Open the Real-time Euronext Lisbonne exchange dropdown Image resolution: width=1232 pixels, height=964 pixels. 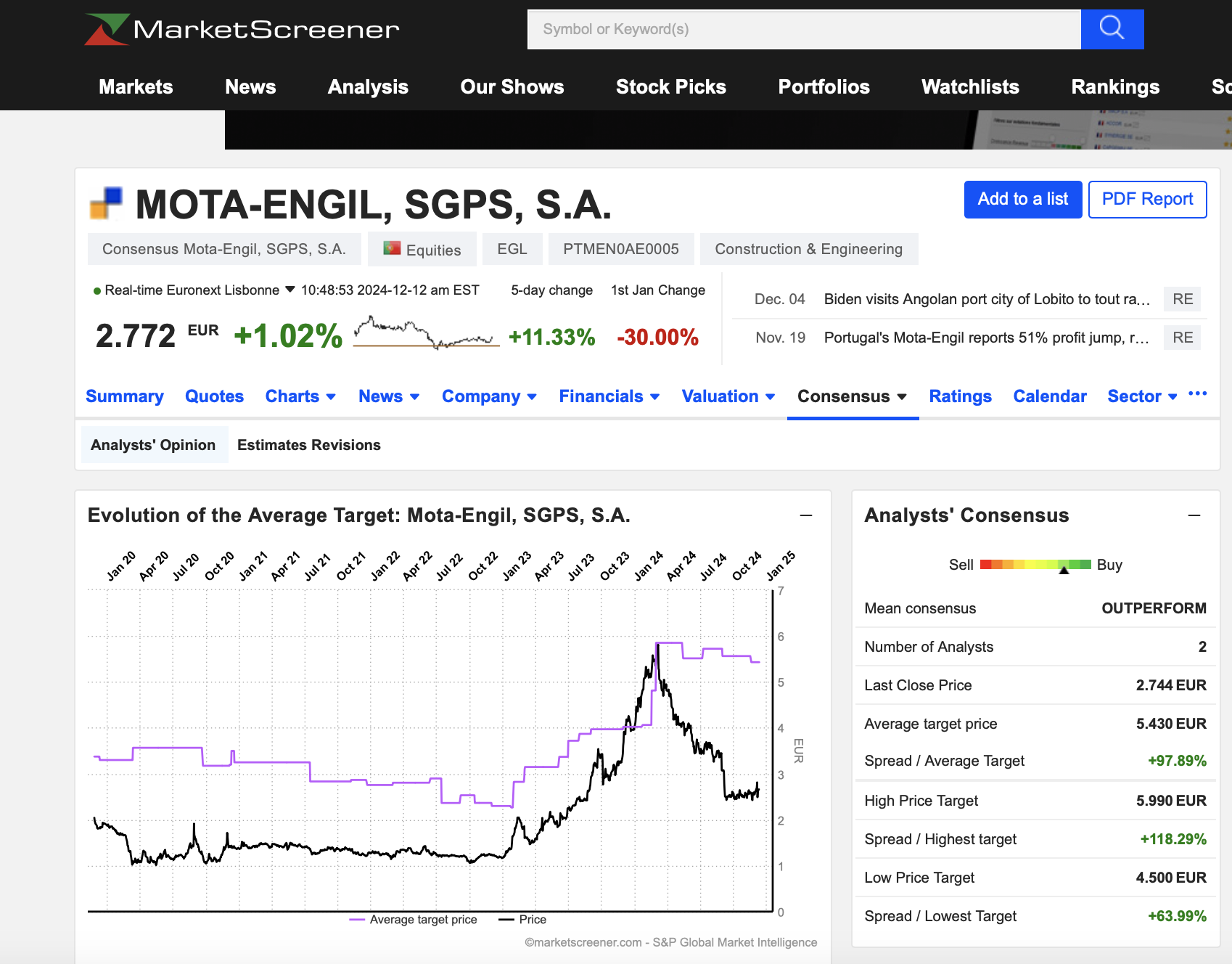[290, 290]
